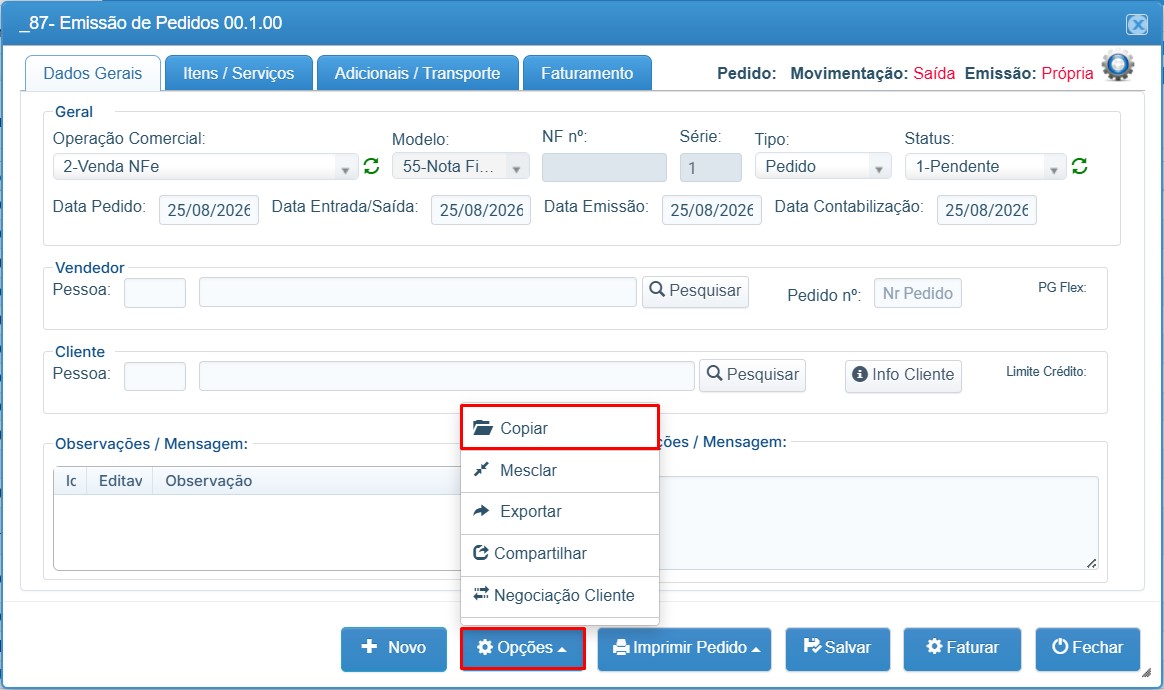The height and width of the screenshot is (690, 1164).
Task: Focus the Cliente name field
Action: 447,376
